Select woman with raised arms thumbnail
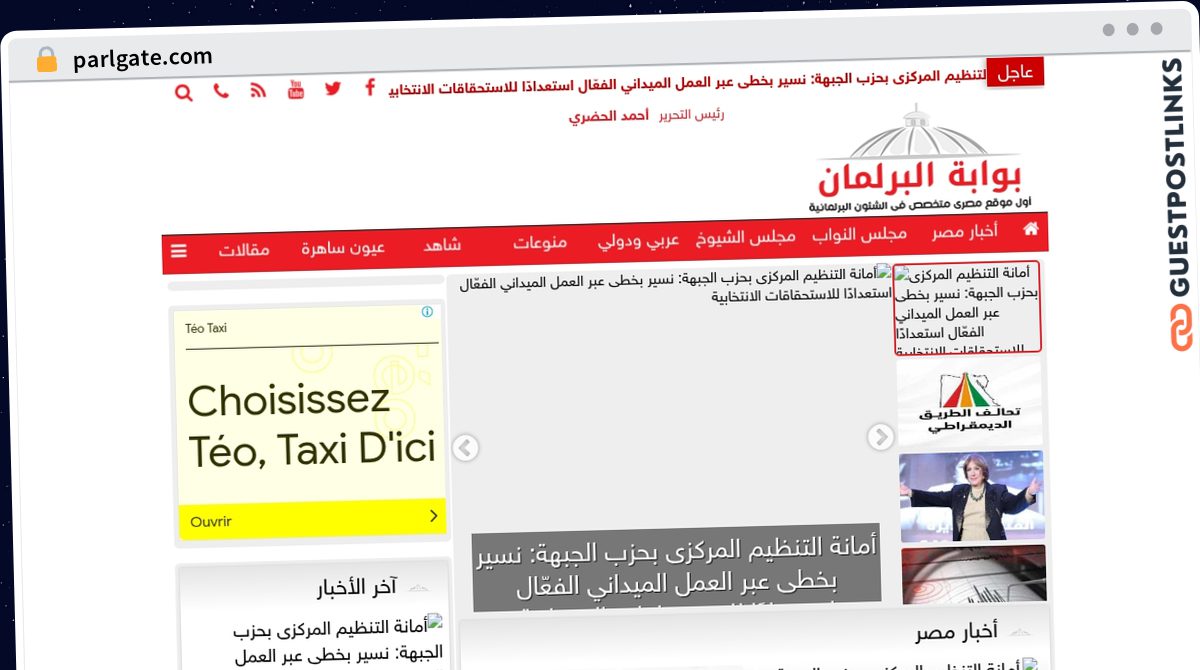 (x=972, y=496)
